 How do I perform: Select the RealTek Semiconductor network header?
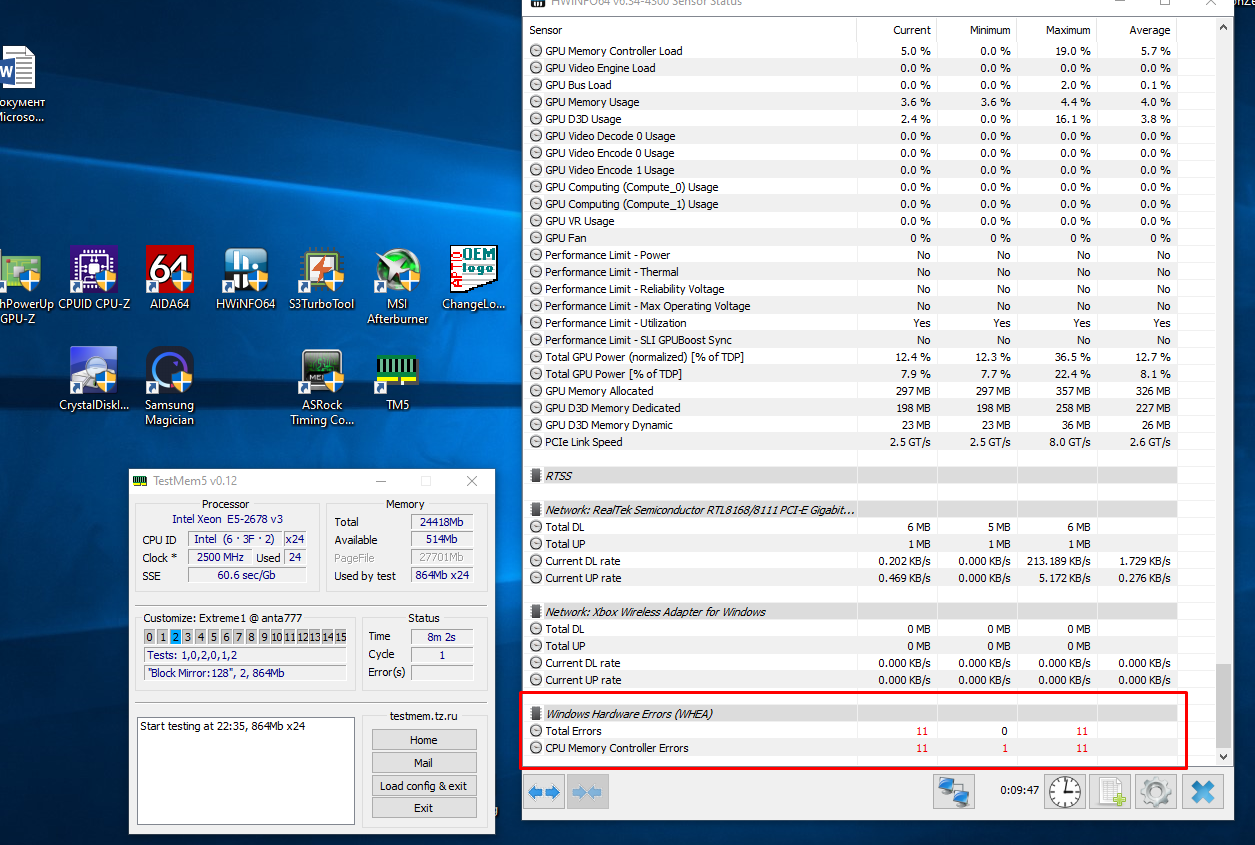(852, 510)
